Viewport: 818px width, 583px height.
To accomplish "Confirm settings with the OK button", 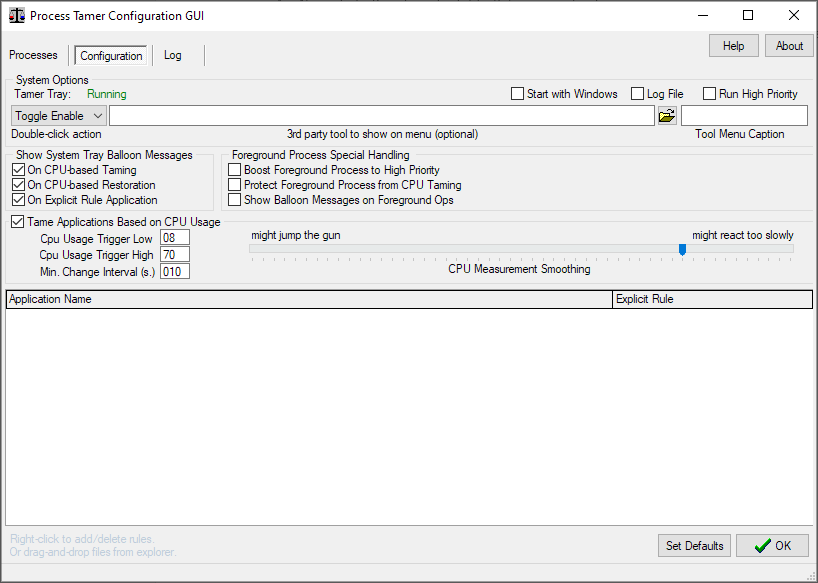I will coord(773,545).
